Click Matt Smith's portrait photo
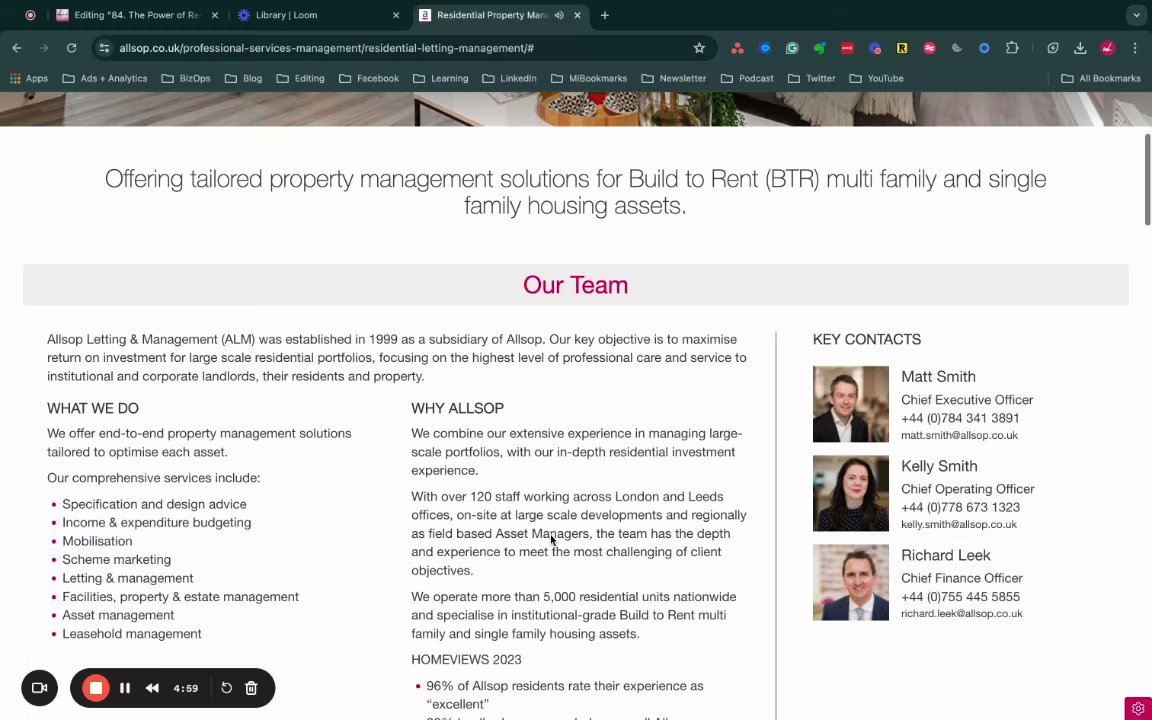Image resolution: width=1152 pixels, height=720 pixels. pos(851,404)
